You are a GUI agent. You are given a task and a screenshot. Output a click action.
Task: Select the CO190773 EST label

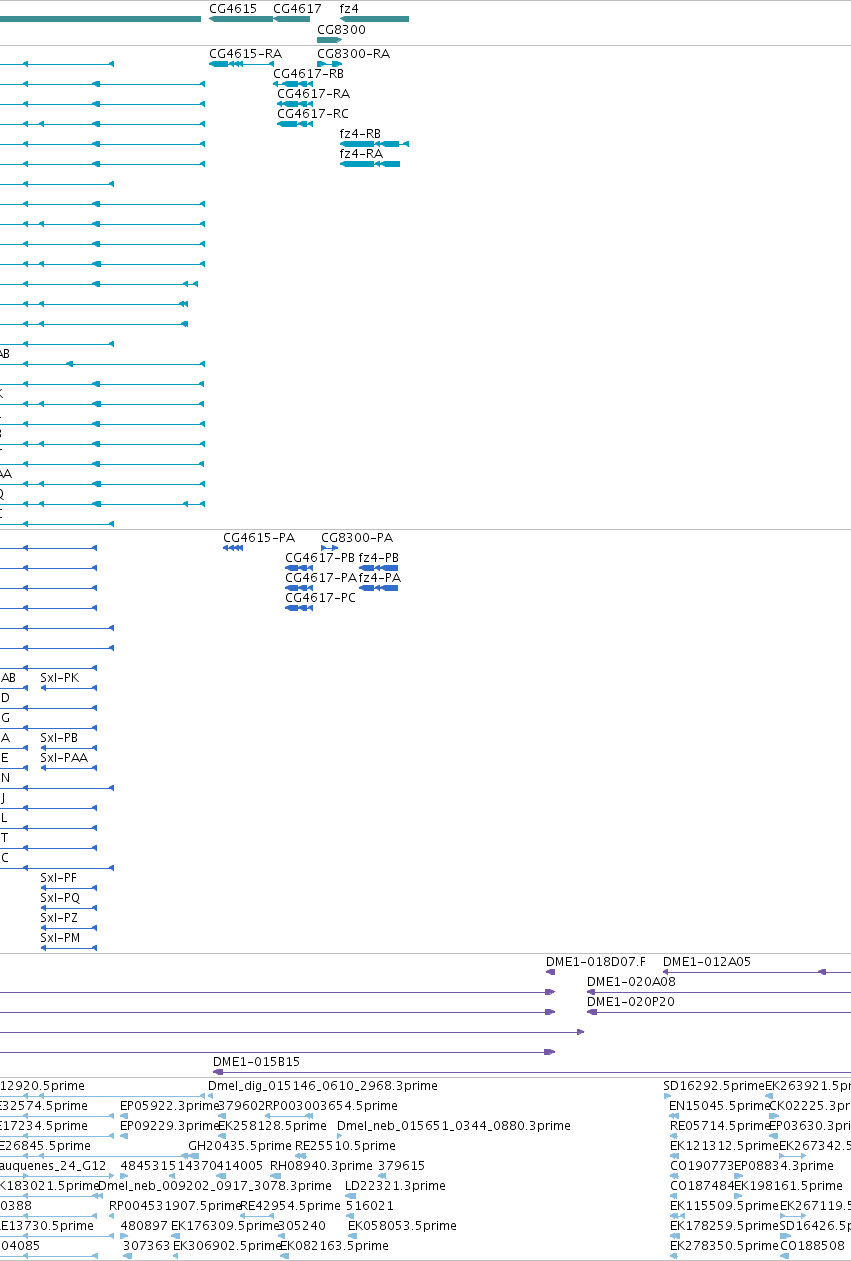pyautogui.click(x=702, y=1166)
